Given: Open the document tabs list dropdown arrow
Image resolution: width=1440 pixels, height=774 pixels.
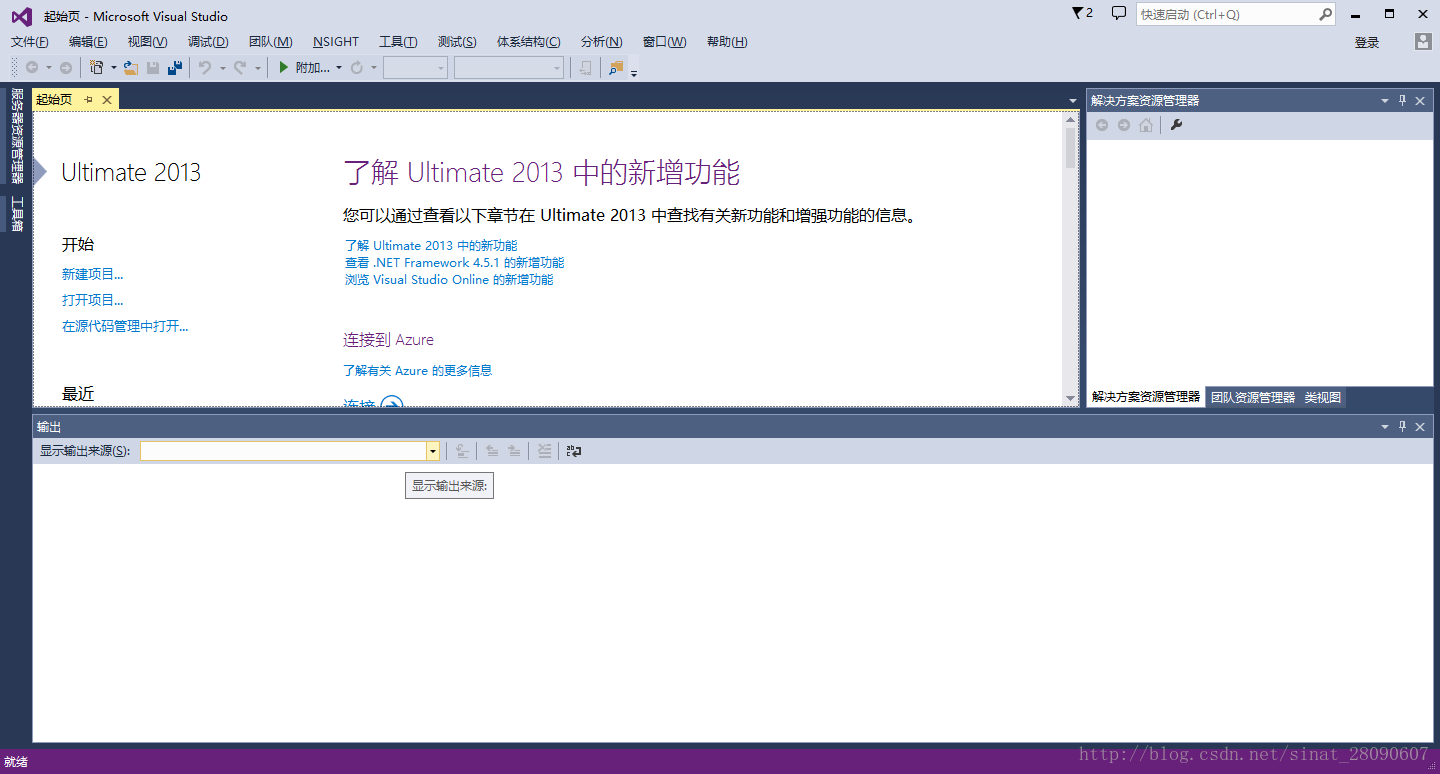Looking at the screenshot, I should (1072, 101).
